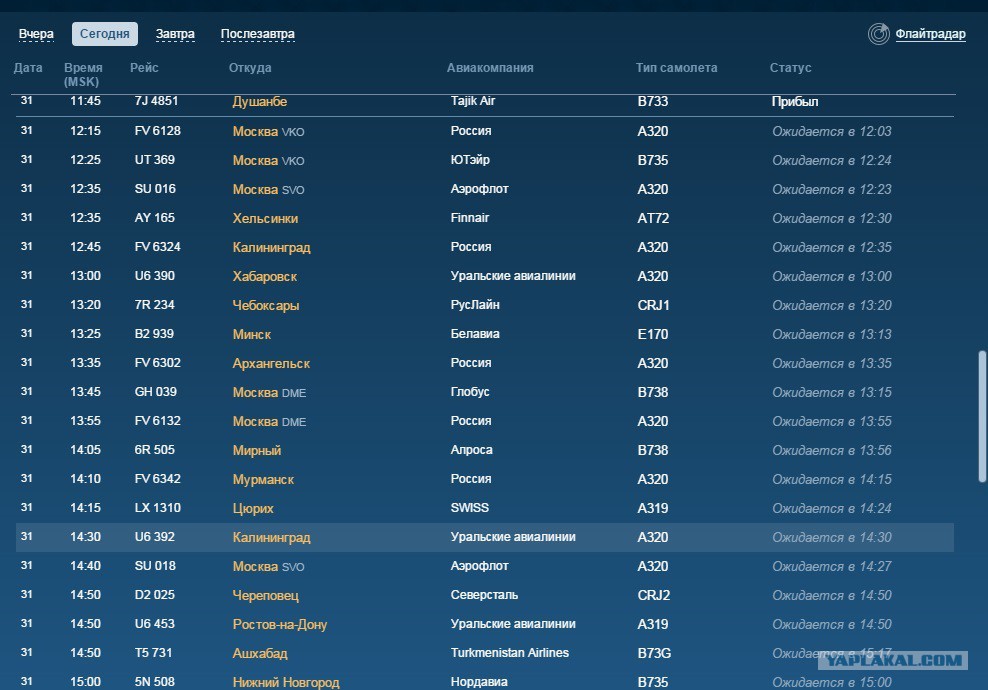The width and height of the screenshot is (988, 690).
Task: Open the Архангельск origin link
Action: click(x=271, y=364)
